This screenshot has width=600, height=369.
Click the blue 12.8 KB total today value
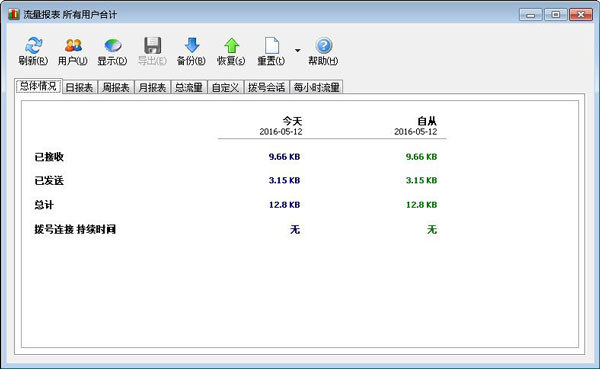click(284, 205)
